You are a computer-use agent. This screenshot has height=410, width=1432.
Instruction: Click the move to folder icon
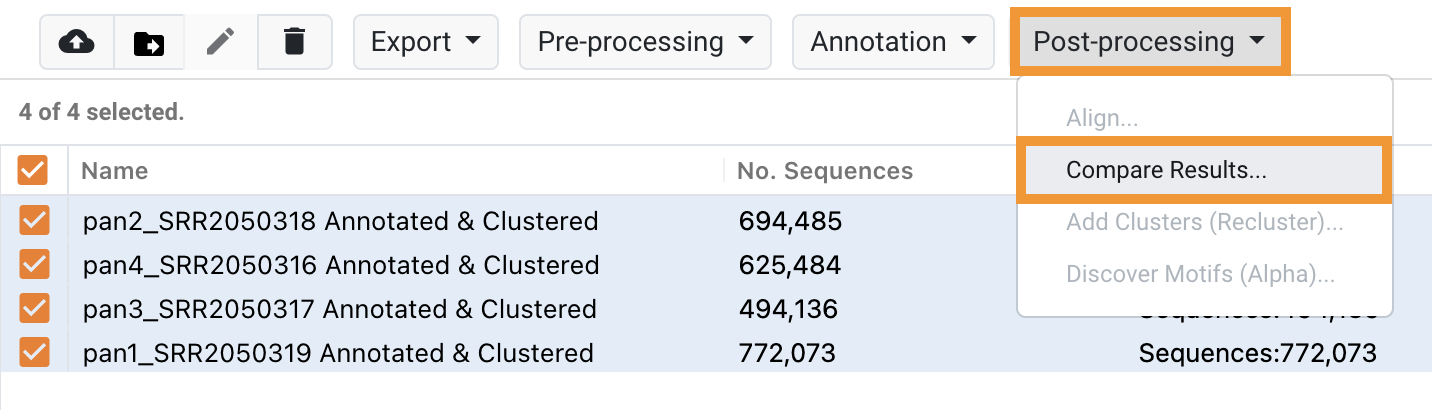(x=149, y=42)
